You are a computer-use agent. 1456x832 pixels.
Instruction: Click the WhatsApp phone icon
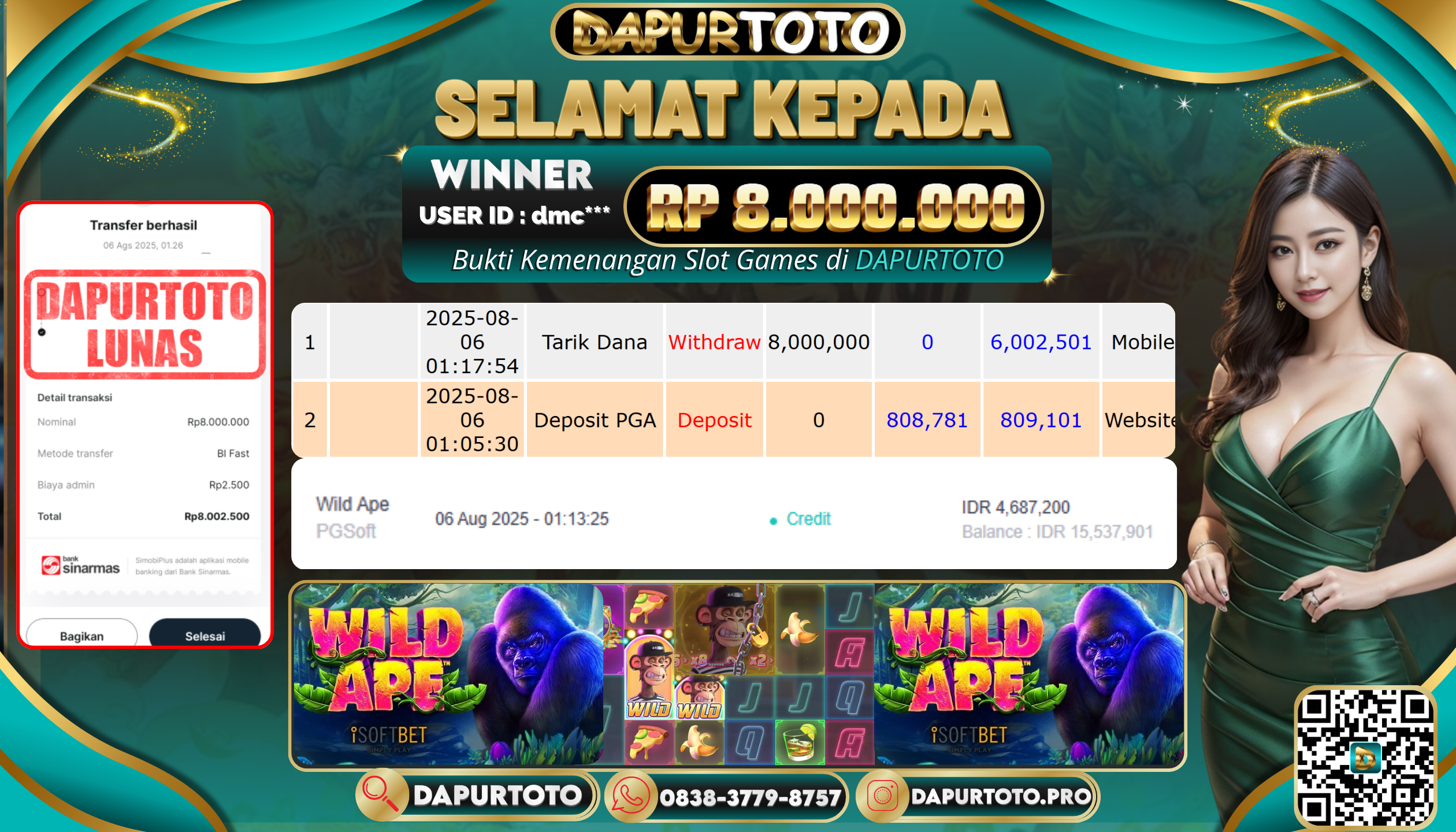click(x=631, y=796)
